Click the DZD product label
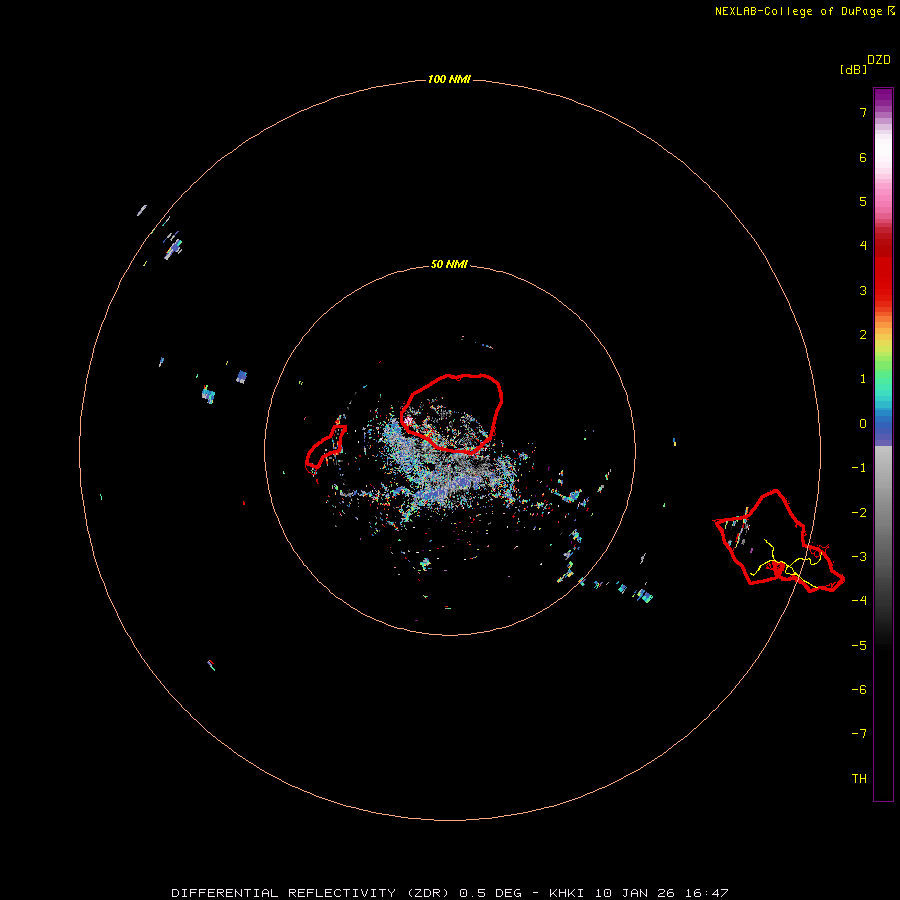Viewport: 900px width, 900px height. coord(879,60)
